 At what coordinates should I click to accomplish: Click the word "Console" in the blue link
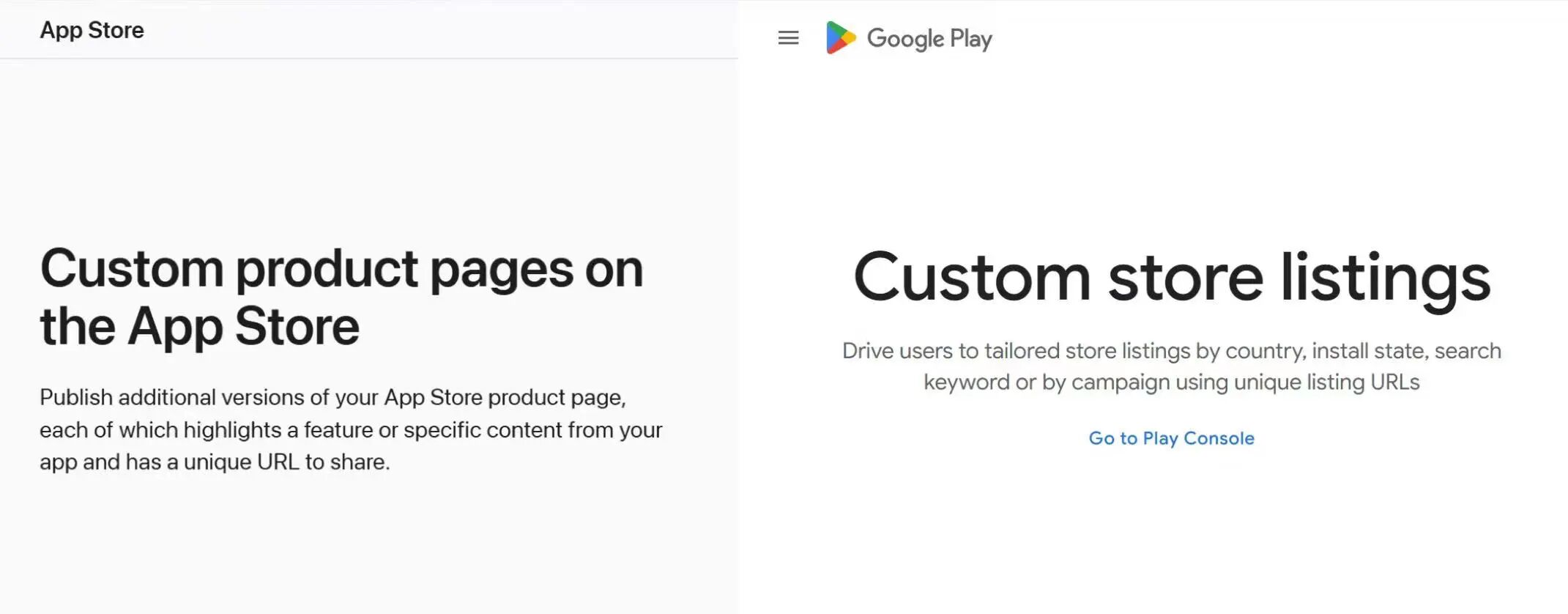point(1219,438)
